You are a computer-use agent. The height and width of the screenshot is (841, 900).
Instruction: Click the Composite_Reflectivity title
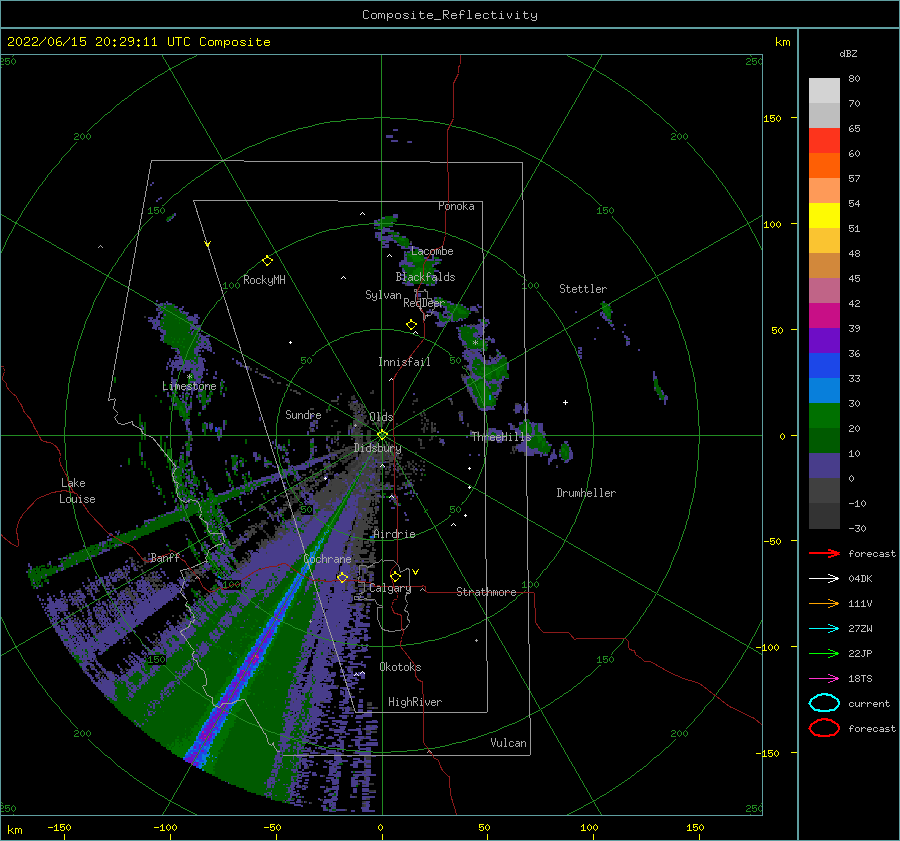(450, 15)
